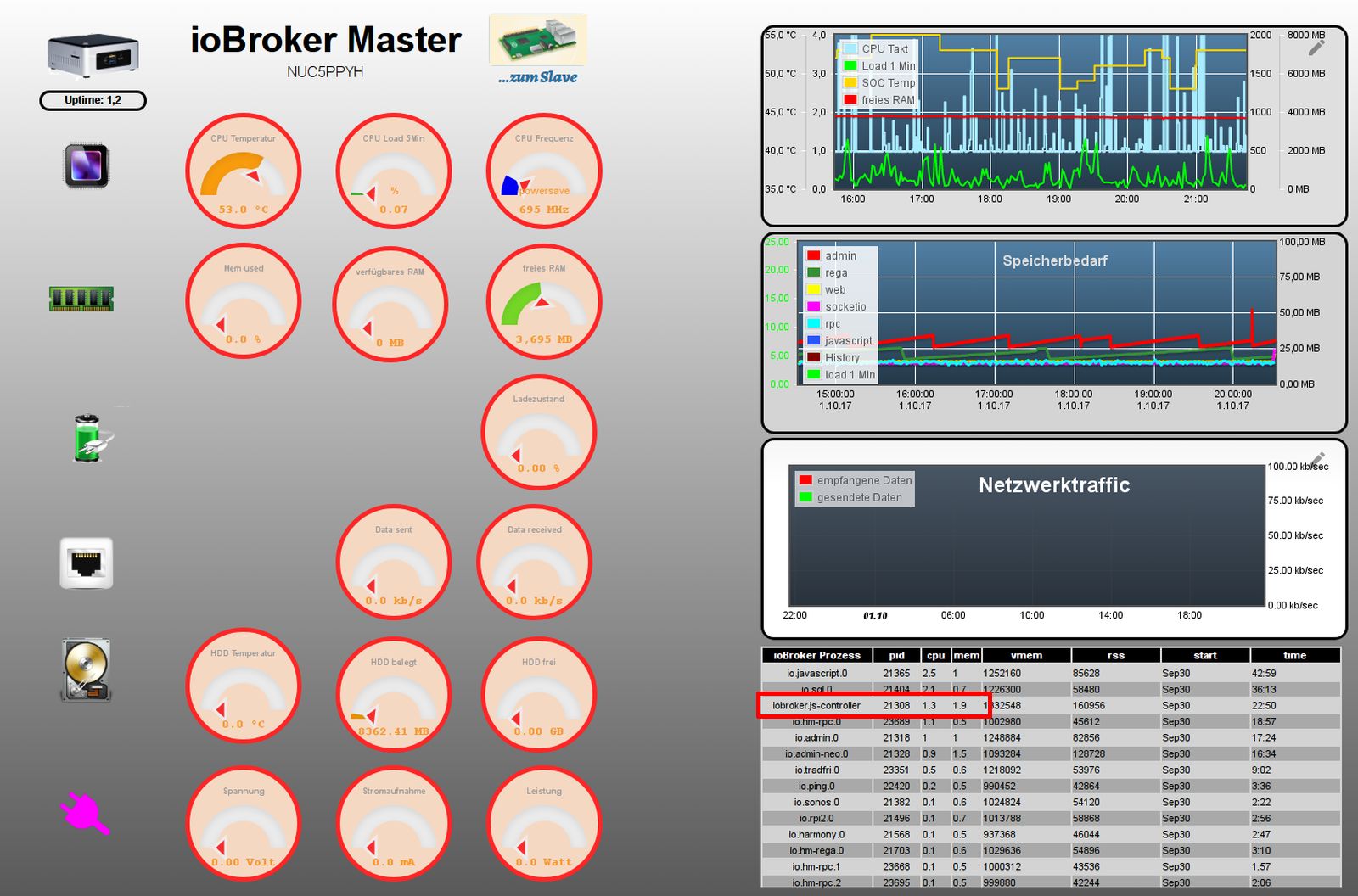Toggle the Load 1 Min legend entry
Viewport: 1358px width, 896px height.
click(x=879, y=66)
